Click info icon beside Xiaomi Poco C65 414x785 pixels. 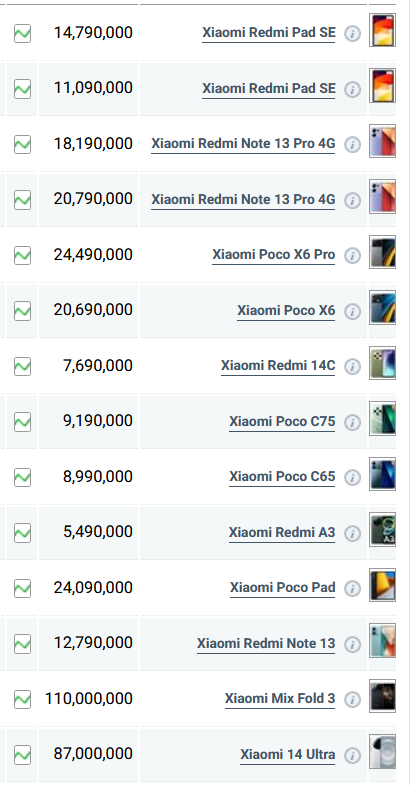click(x=353, y=478)
